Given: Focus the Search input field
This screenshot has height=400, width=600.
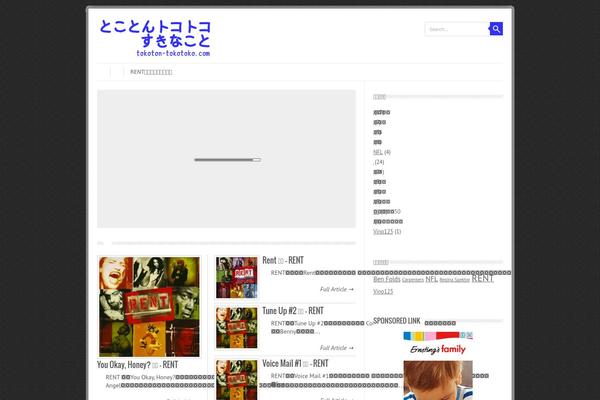Looking at the screenshot, I should 457,29.
